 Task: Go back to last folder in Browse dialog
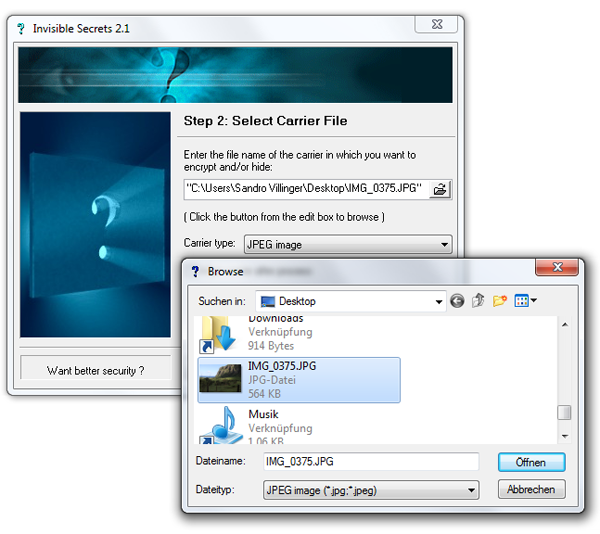tap(457, 301)
